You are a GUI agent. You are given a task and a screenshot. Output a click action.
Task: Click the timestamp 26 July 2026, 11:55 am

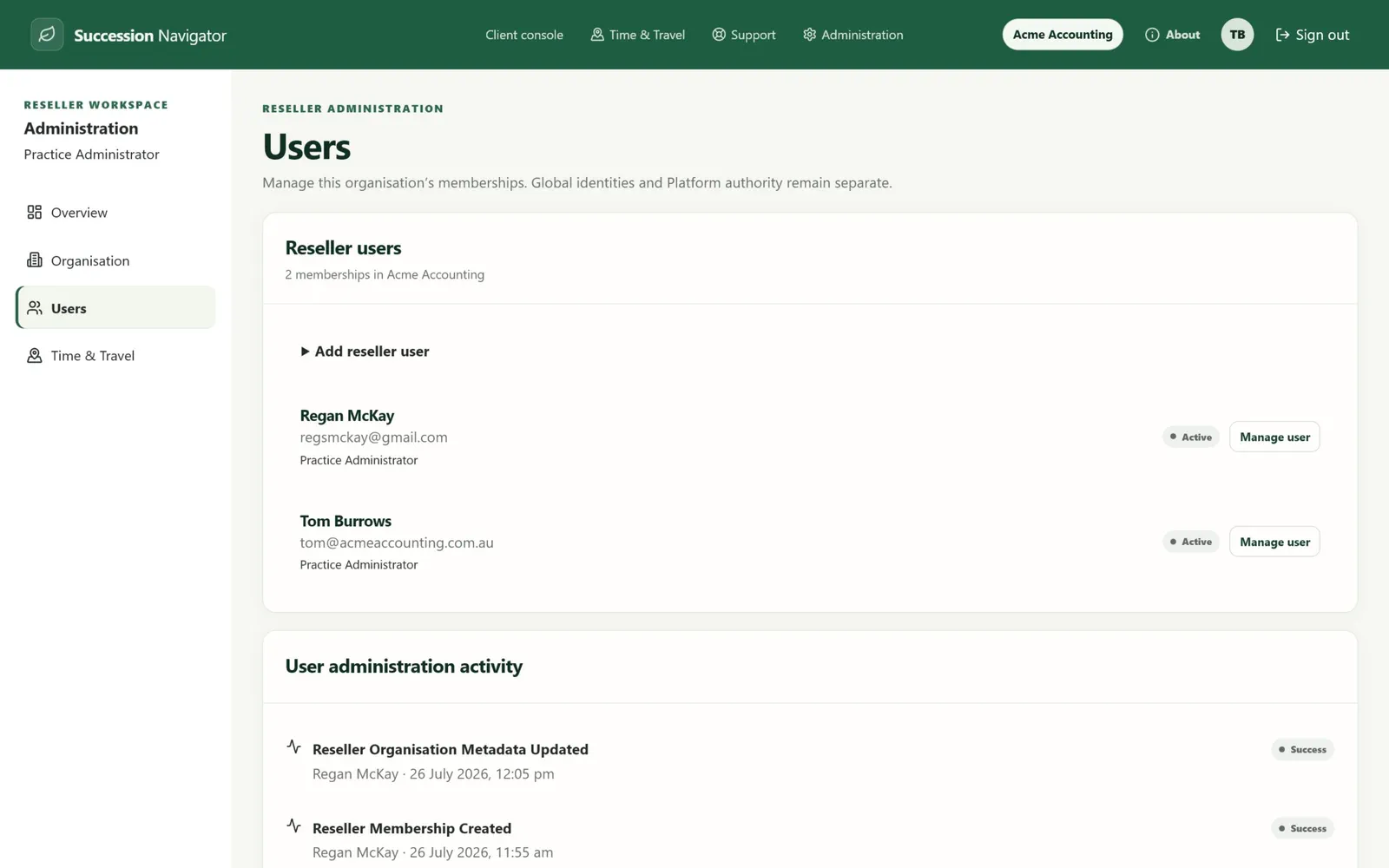click(x=481, y=852)
